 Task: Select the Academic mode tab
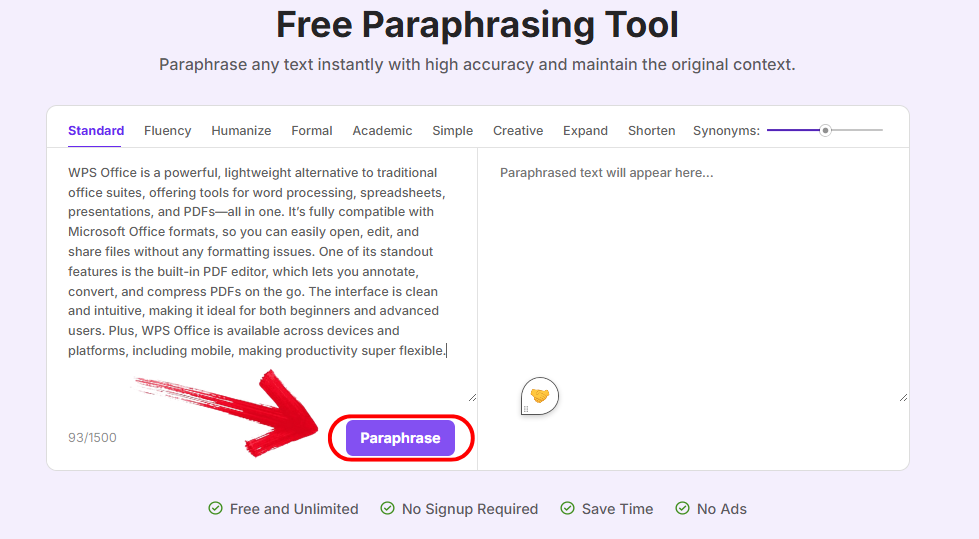[x=382, y=131]
